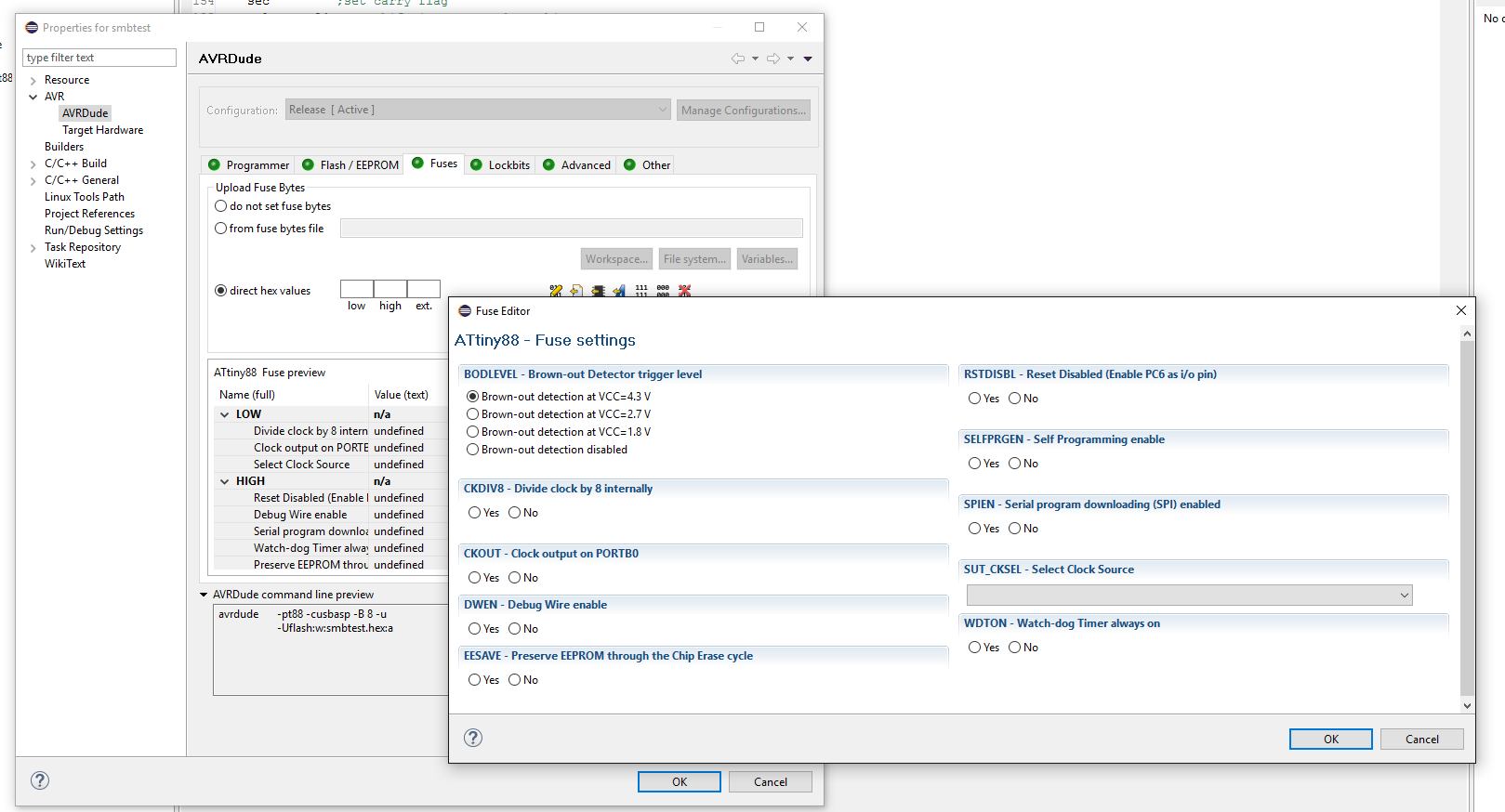
Task: Expand the C/C++ General tree node
Action: coord(33,181)
